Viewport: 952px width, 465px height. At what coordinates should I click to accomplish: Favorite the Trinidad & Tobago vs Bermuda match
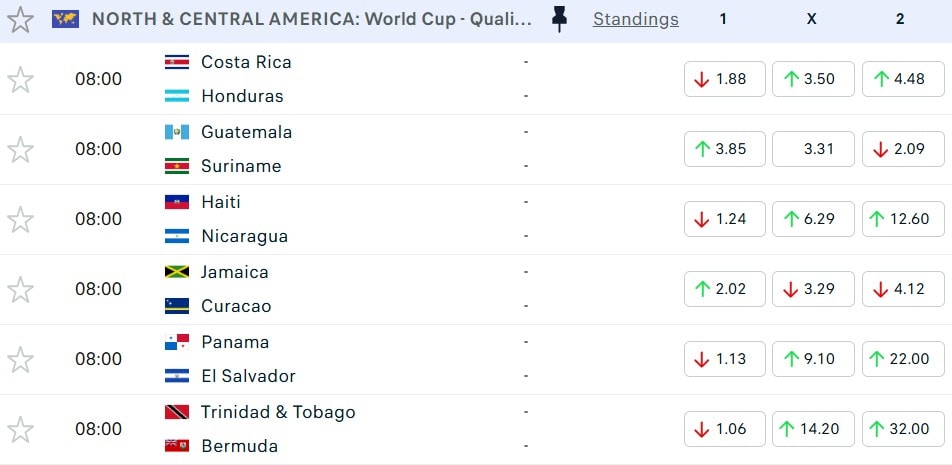(21, 429)
